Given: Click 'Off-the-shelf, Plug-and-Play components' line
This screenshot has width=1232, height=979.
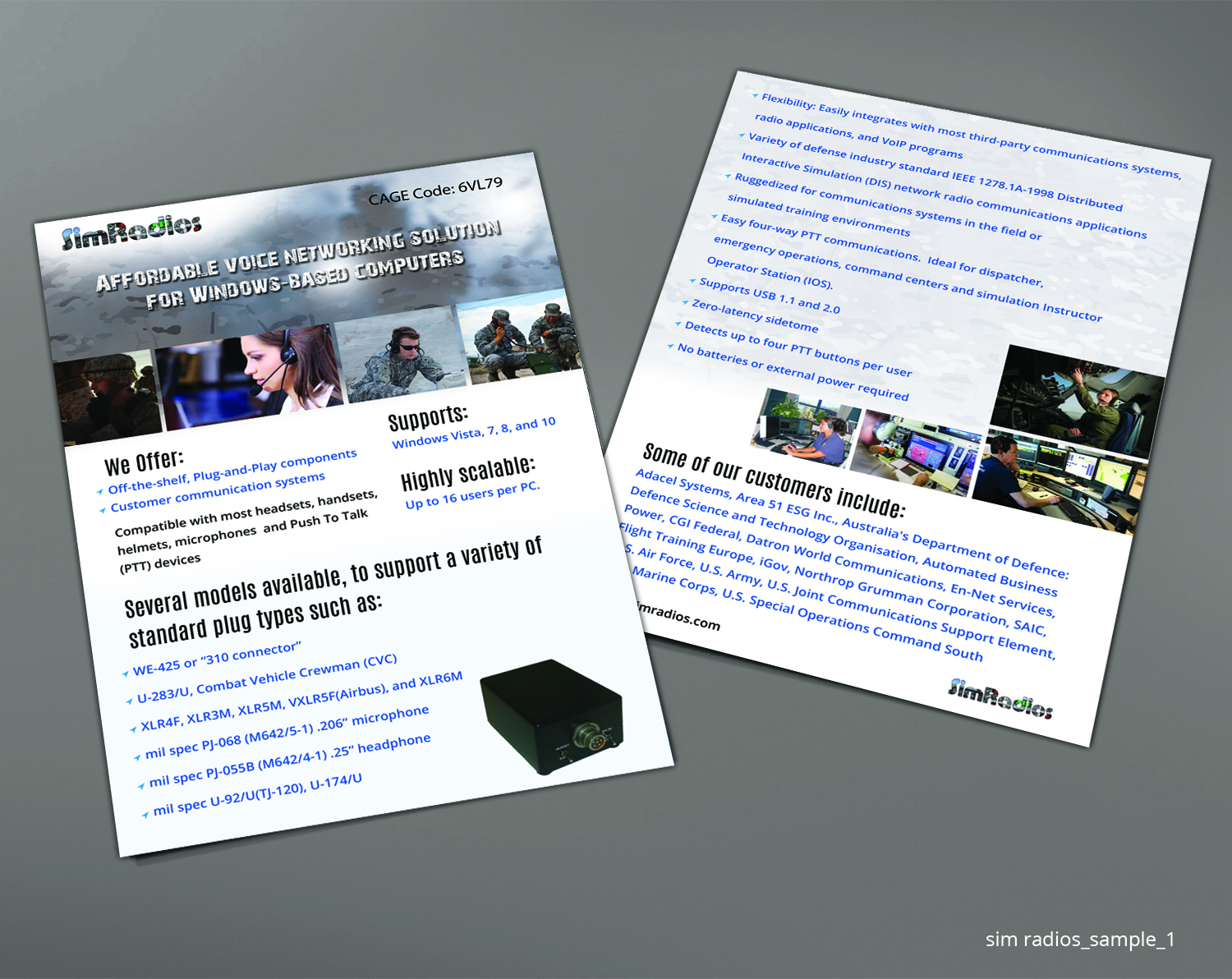Looking at the screenshot, I should point(232,471).
